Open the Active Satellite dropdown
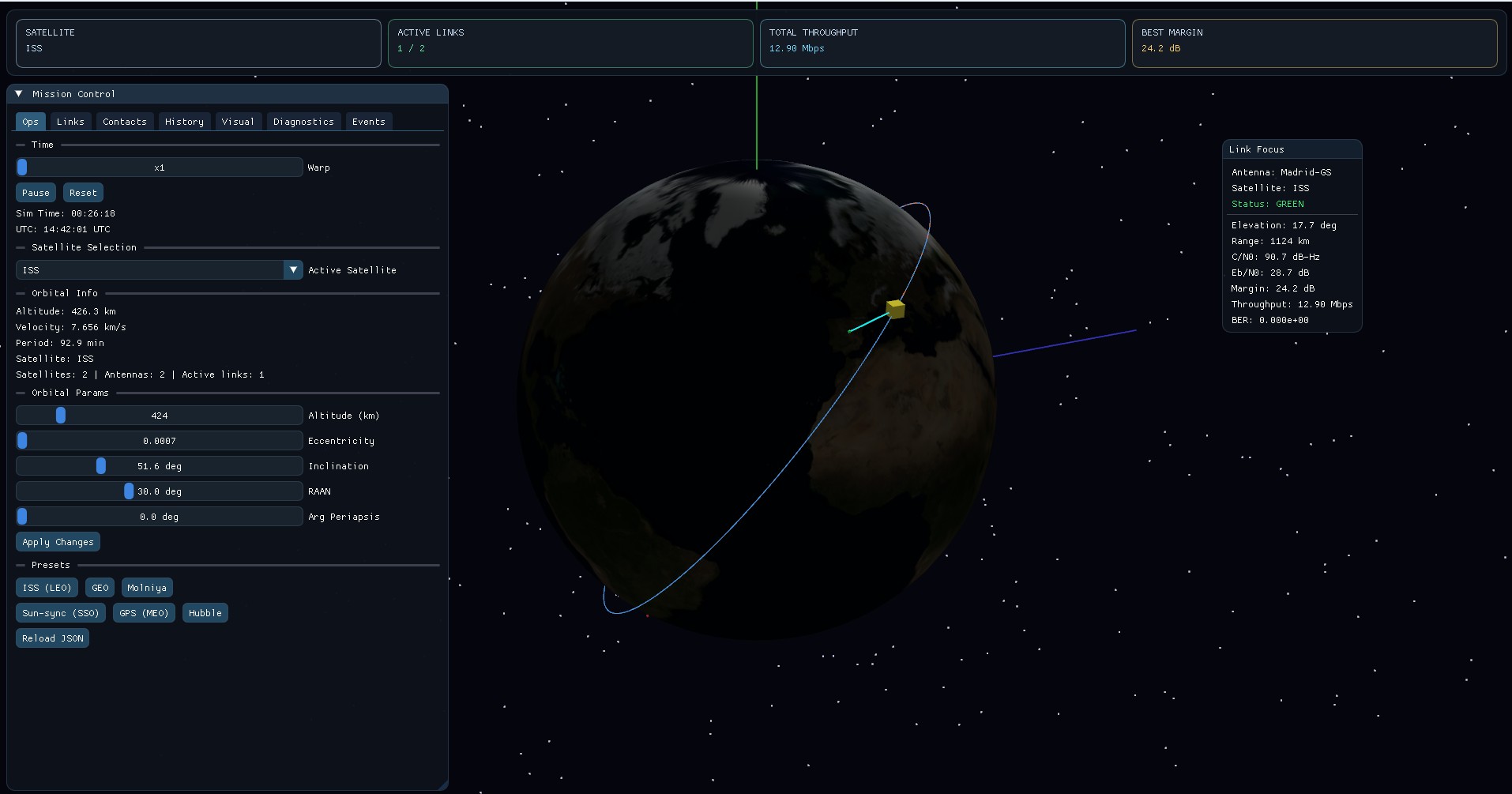 point(293,269)
